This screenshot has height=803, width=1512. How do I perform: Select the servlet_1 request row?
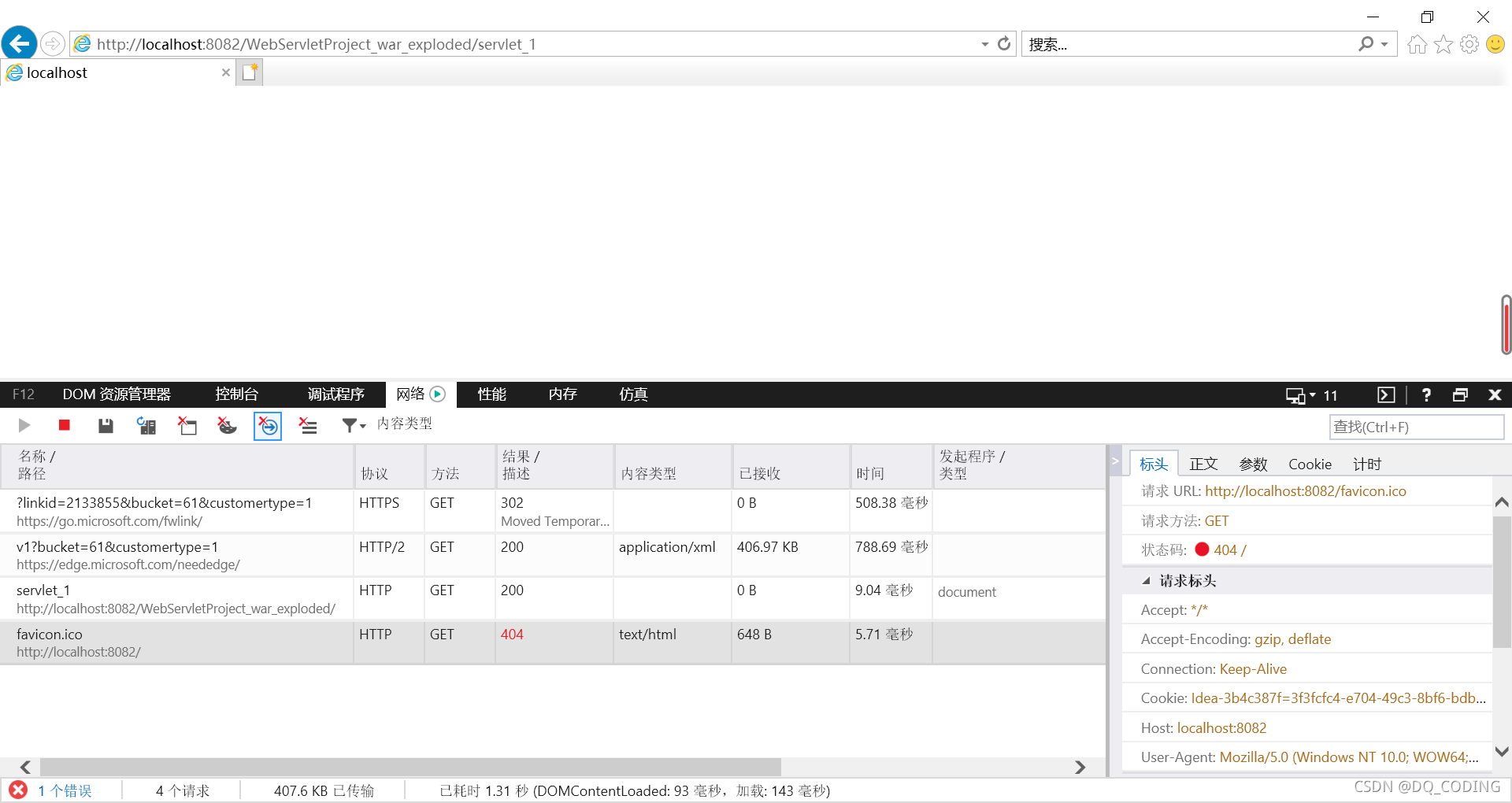click(x=553, y=599)
